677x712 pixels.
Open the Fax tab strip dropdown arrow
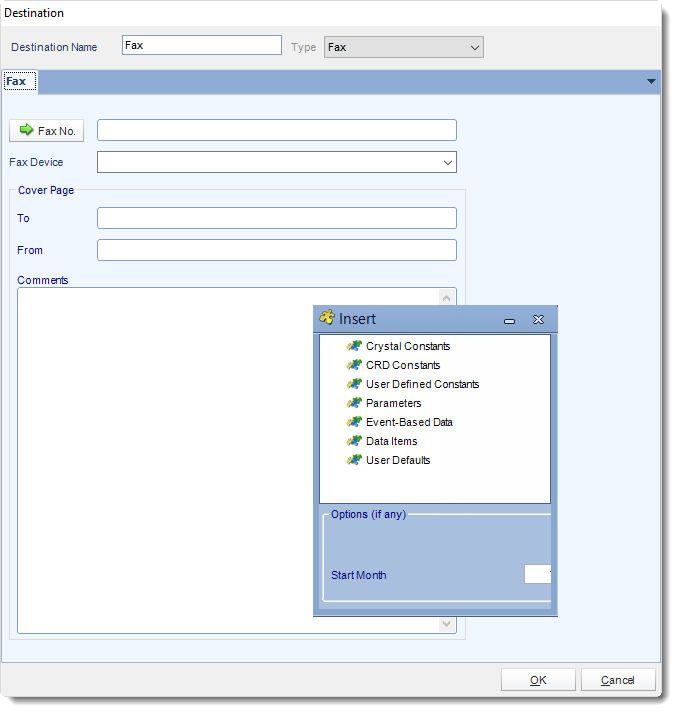pyautogui.click(x=651, y=82)
